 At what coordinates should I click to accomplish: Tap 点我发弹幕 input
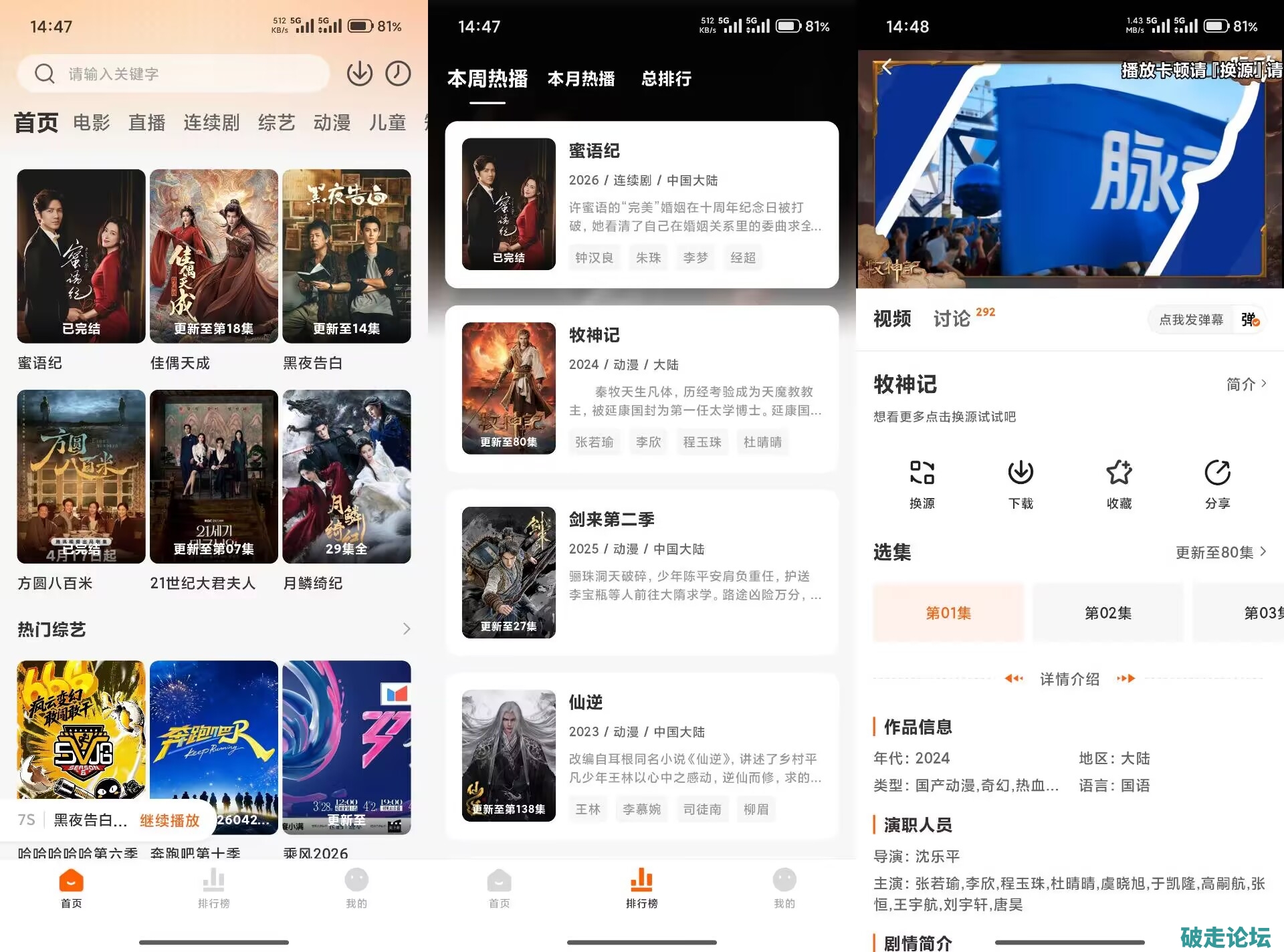(1191, 320)
